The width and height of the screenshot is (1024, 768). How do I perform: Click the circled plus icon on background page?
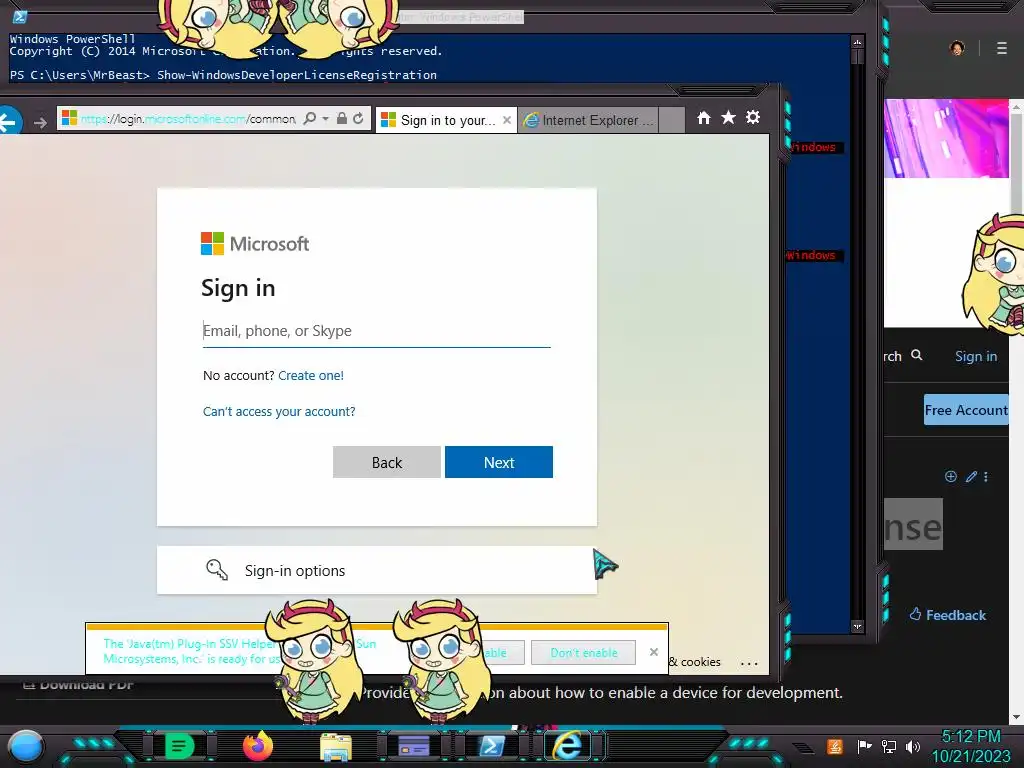pos(951,477)
